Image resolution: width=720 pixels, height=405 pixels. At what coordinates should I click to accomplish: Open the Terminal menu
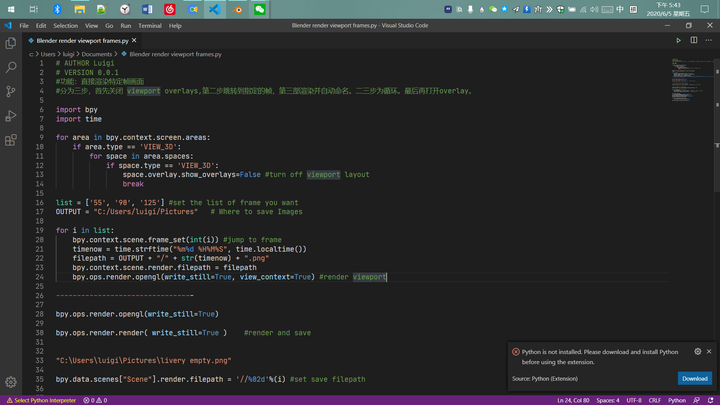coord(150,25)
